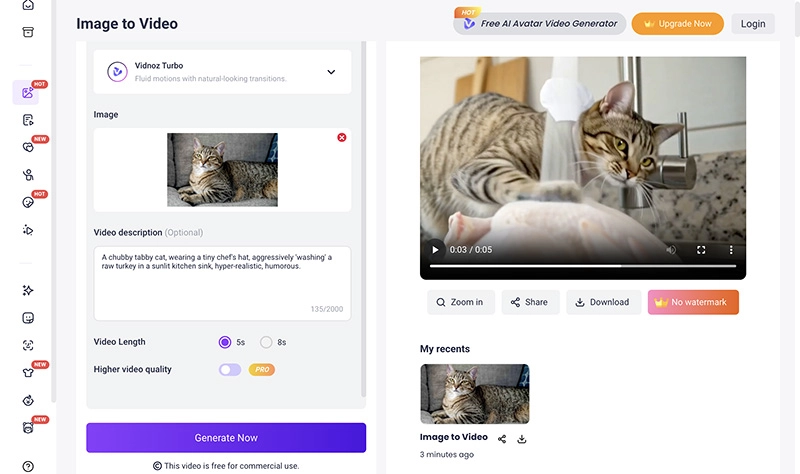This screenshot has width=800, height=474.
Task: Toggle the Higher video quality switch
Action: tap(230, 369)
